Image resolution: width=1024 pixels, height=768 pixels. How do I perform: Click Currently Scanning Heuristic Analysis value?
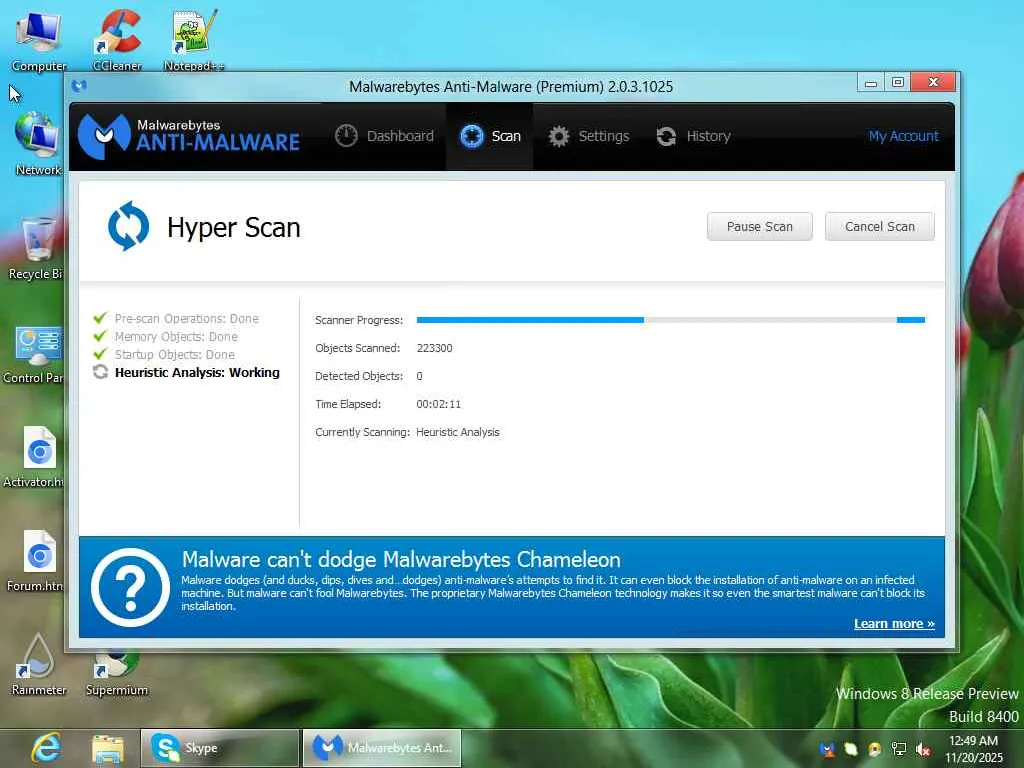coord(457,432)
